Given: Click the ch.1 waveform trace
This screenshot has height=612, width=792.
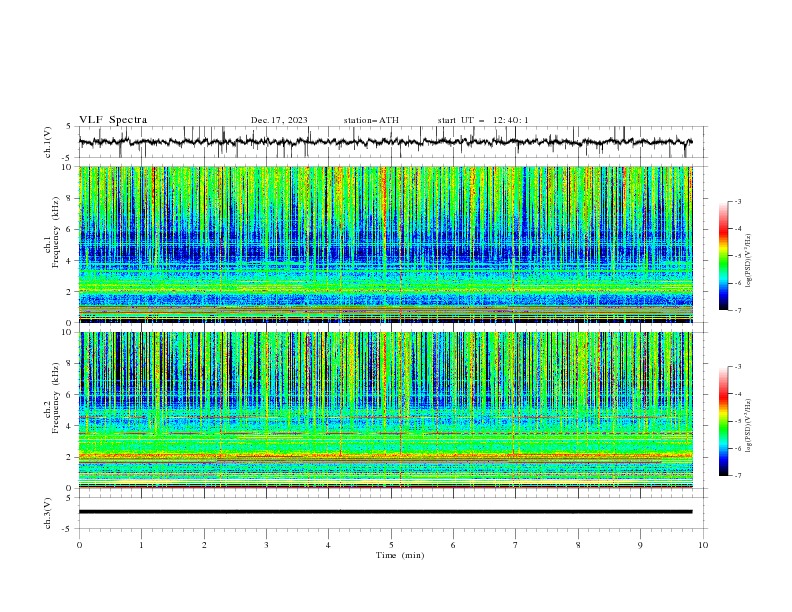Looking at the screenshot, I should pyautogui.click(x=385, y=142).
